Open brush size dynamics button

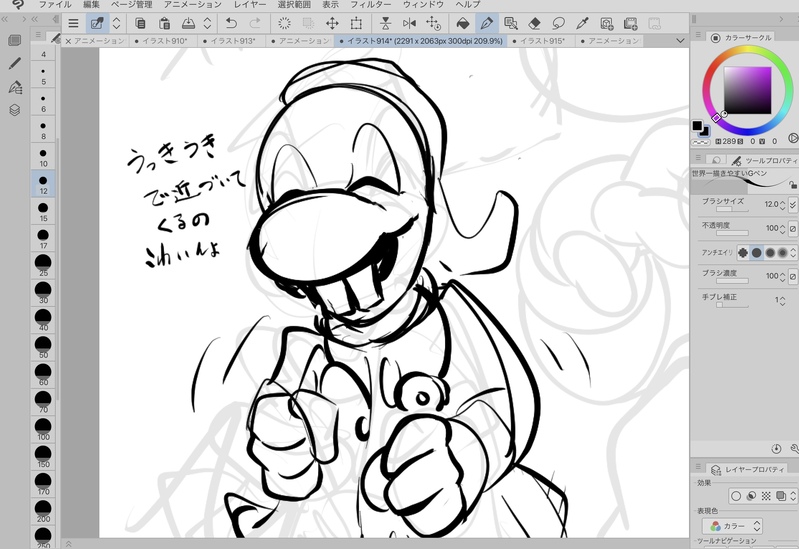click(793, 204)
